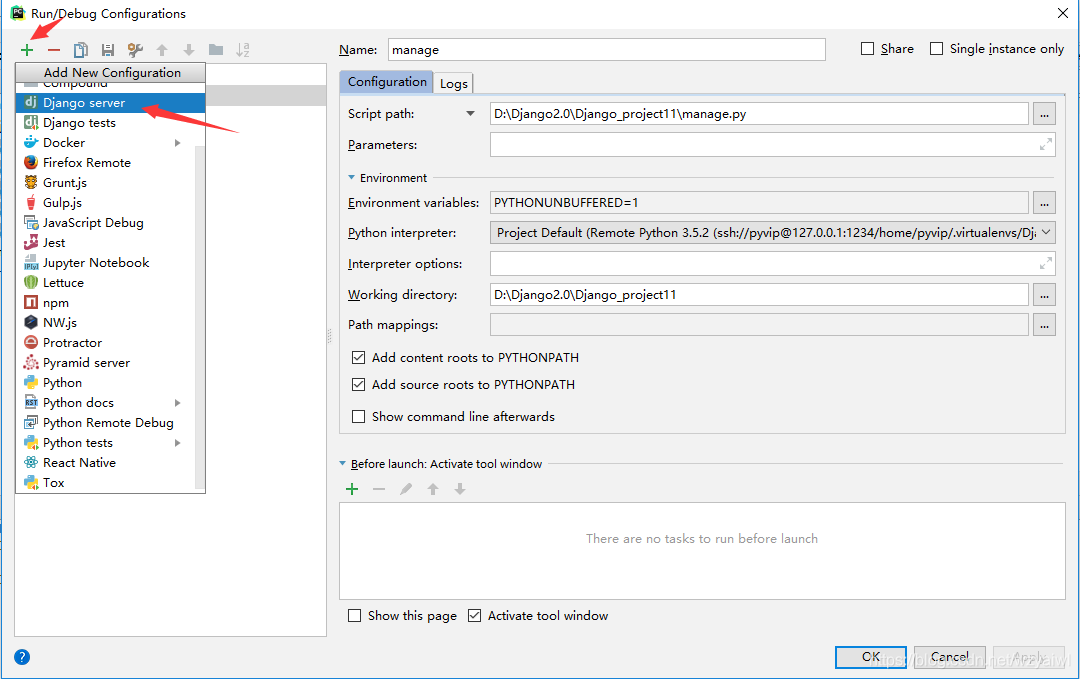1080x679 pixels.
Task: Choose Jupyter Notebook configuration
Action: pyautogui.click(x=105, y=262)
